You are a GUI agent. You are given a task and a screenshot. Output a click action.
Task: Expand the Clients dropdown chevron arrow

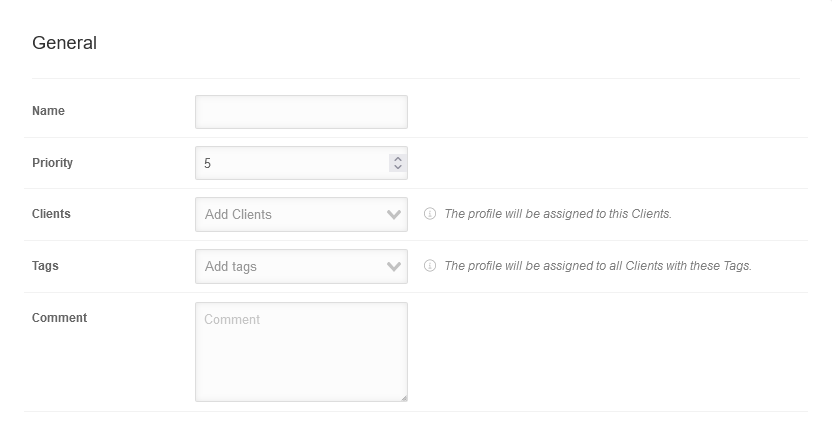(x=393, y=214)
